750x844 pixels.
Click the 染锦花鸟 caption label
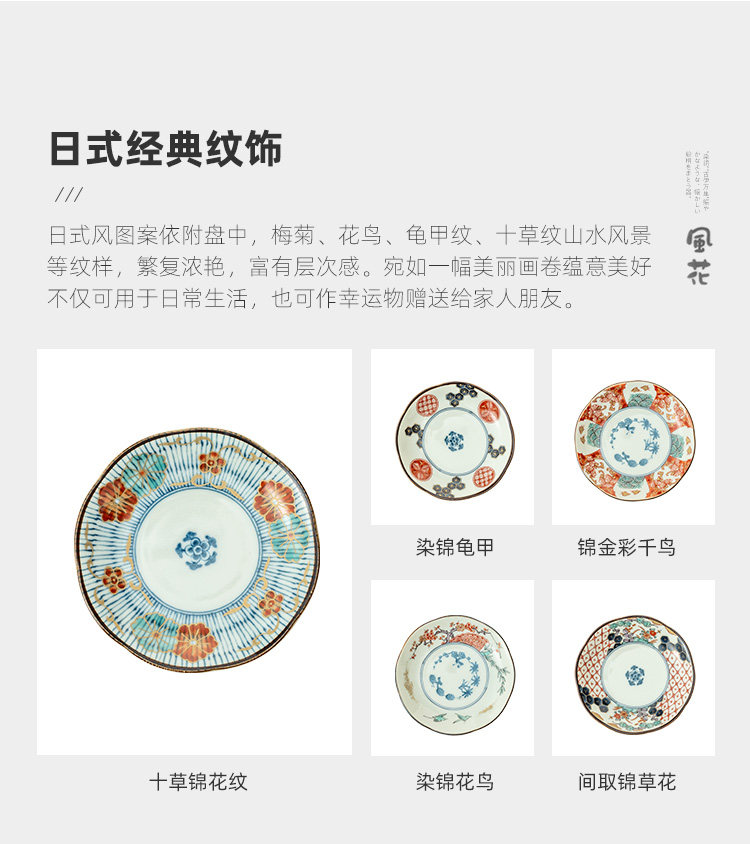[x=455, y=782]
